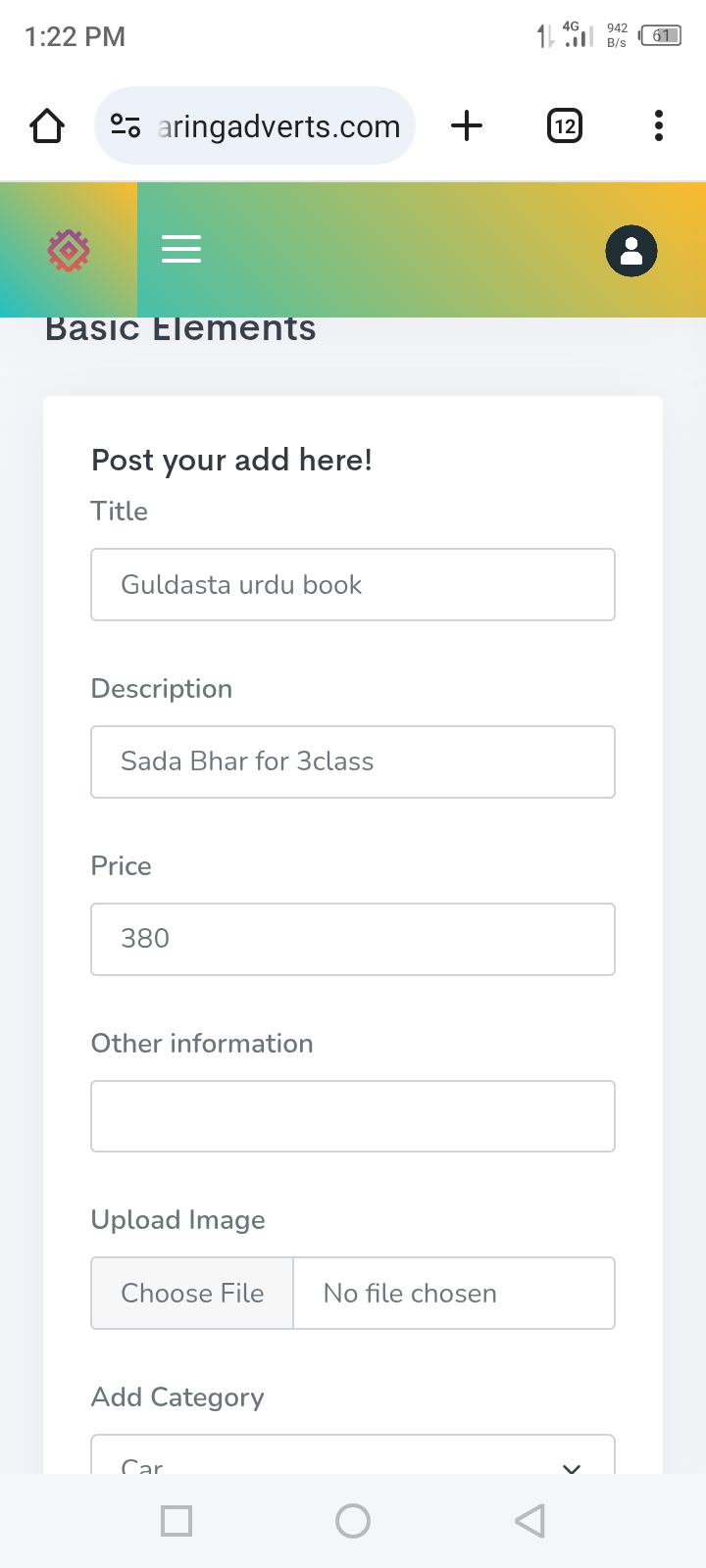Image resolution: width=706 pixels, height=1568 pixels.
Task: Show the 12 open tabs switcher
Action: [x=565, y=126]
